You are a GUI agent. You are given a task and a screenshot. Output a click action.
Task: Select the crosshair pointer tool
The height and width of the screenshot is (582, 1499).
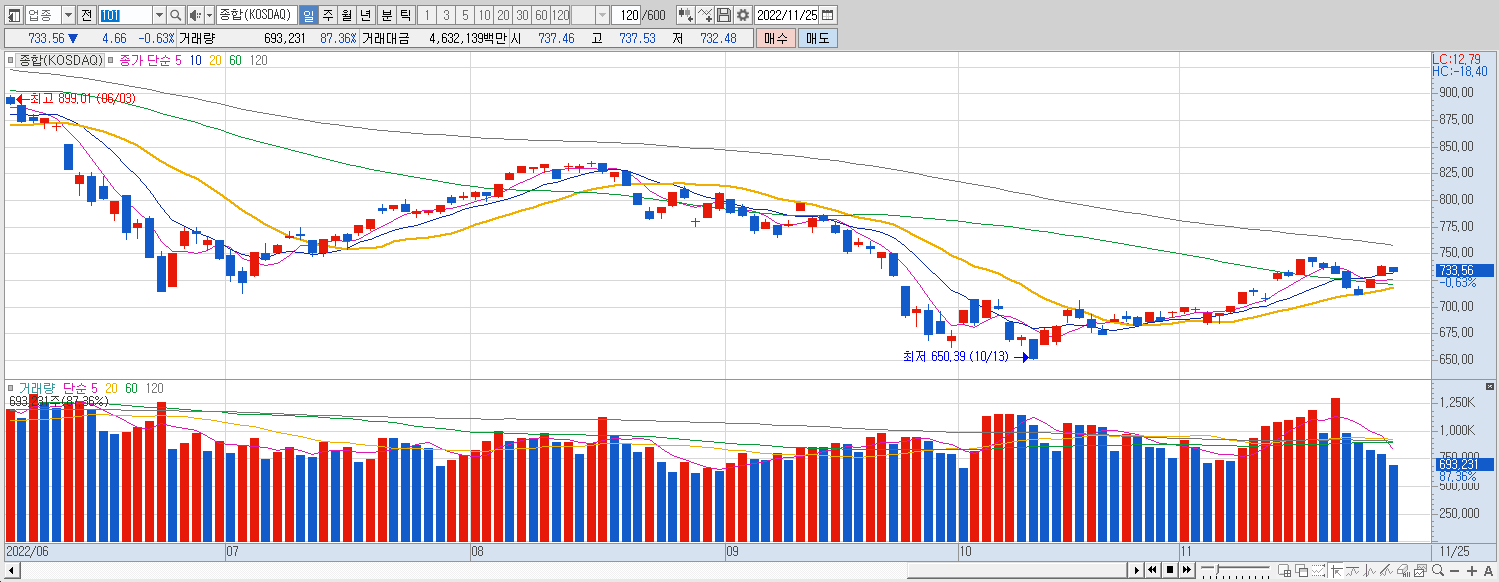click(x=1336, y=570)
